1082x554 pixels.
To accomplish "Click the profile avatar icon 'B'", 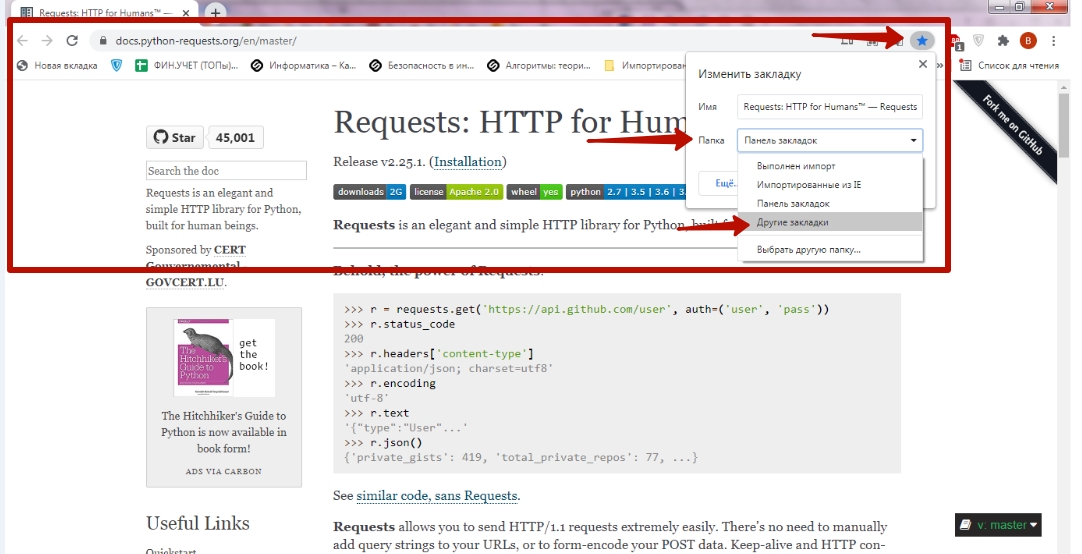I will point(1028,41).
